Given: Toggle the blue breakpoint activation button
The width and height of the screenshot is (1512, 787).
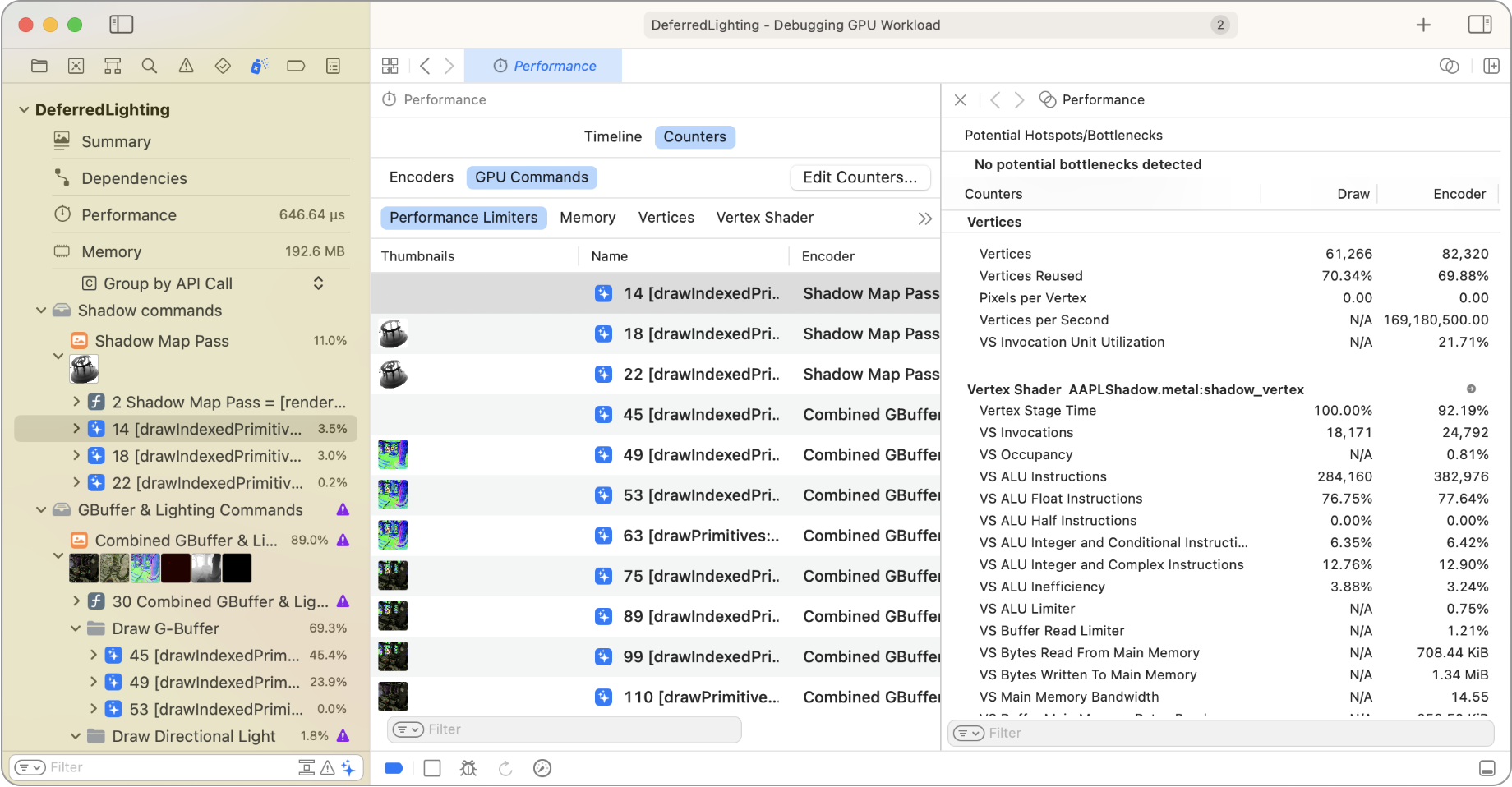Looking at the screenshot, I should (394, 768).
